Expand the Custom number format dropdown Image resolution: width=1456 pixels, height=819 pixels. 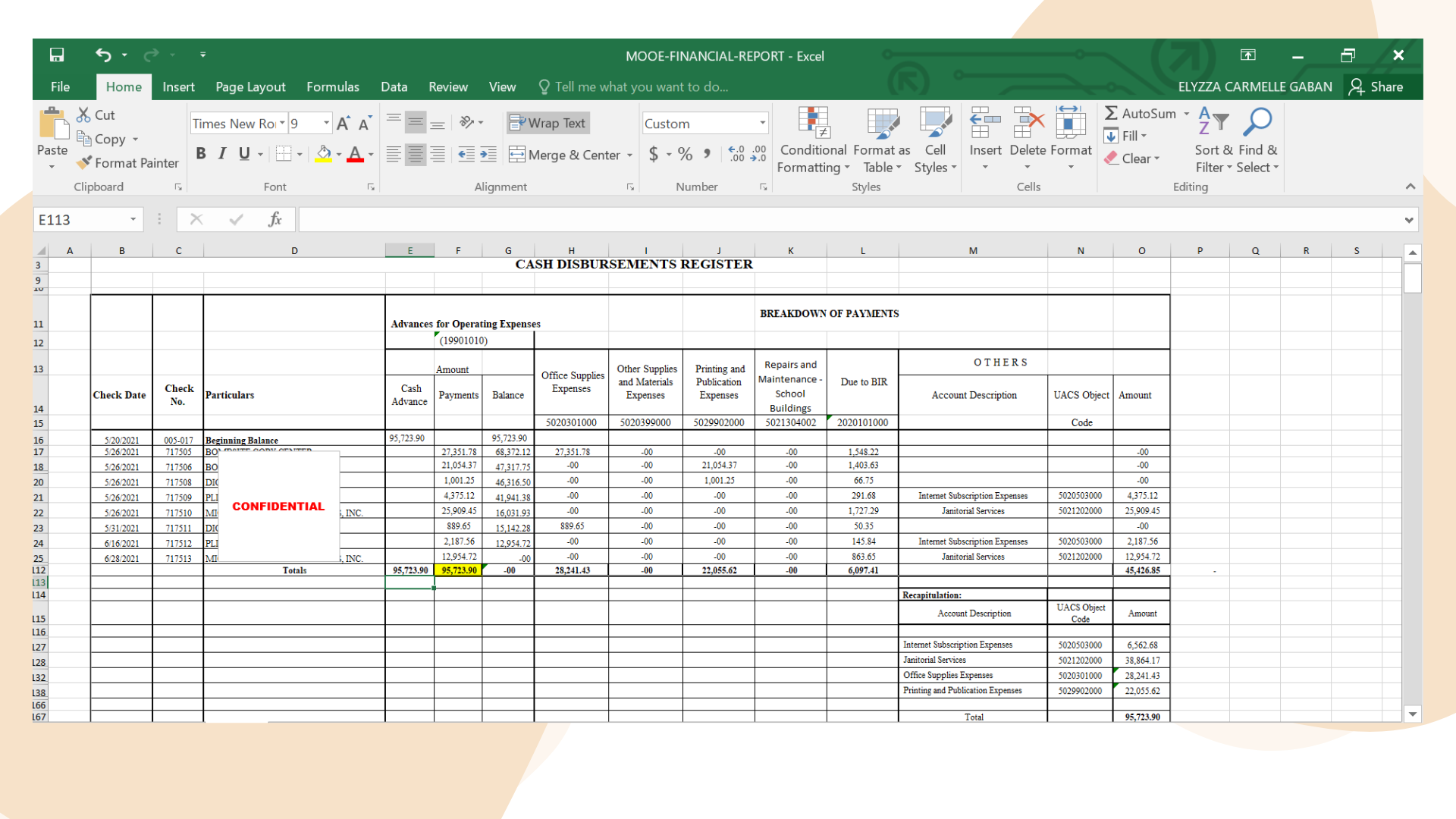(762, 123)
